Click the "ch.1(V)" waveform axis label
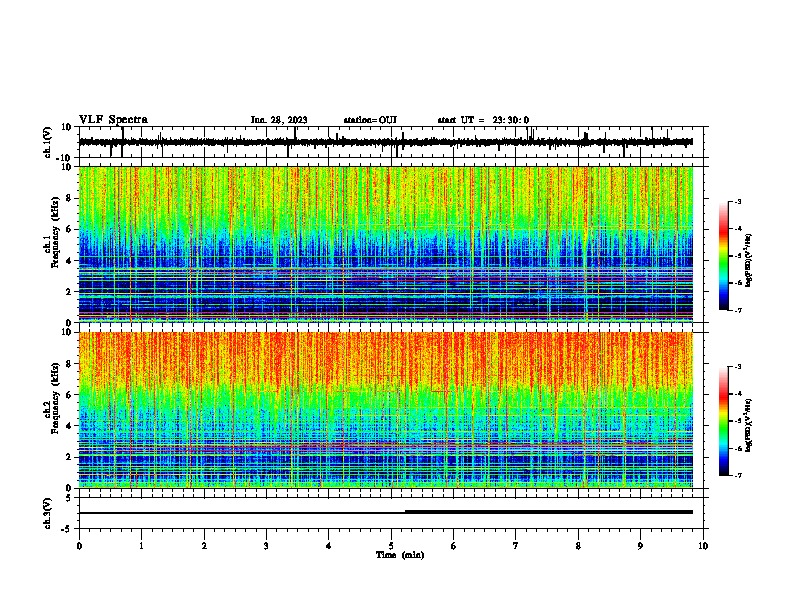Viewport: 792px width, 612px height. (48, 142)
